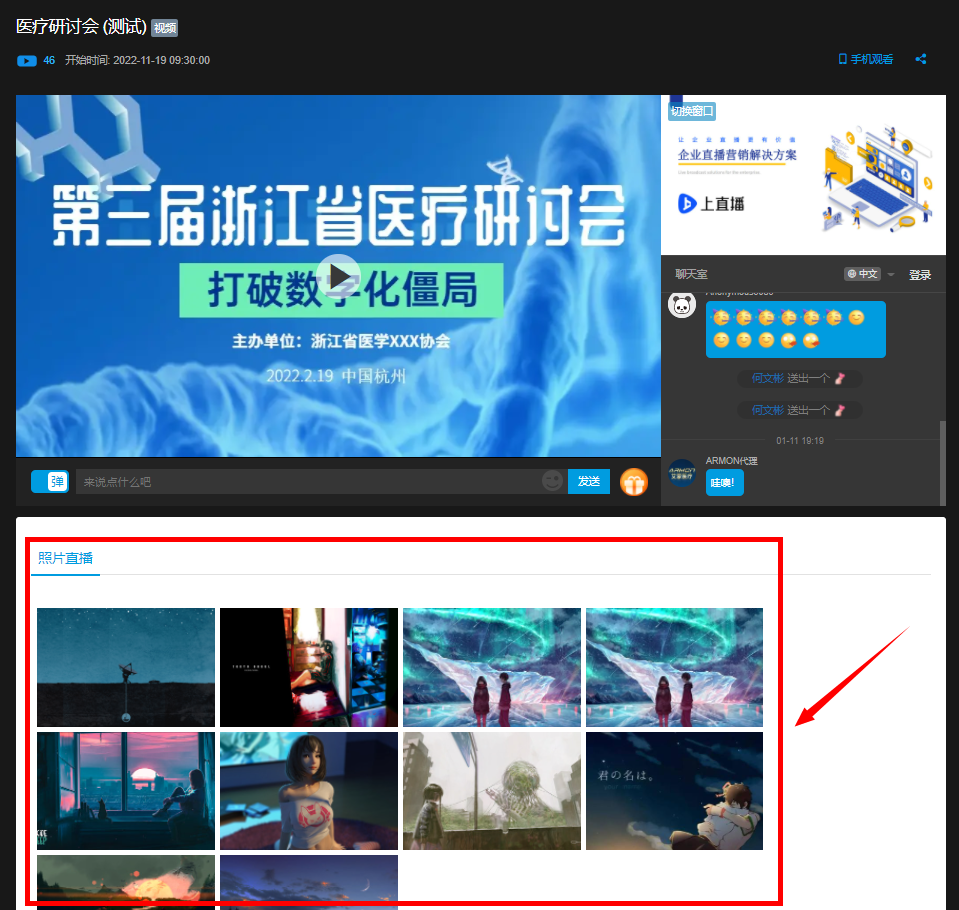Click the 哇噢! chat bubble
The image size is (959, 910).
coord(724,483)
